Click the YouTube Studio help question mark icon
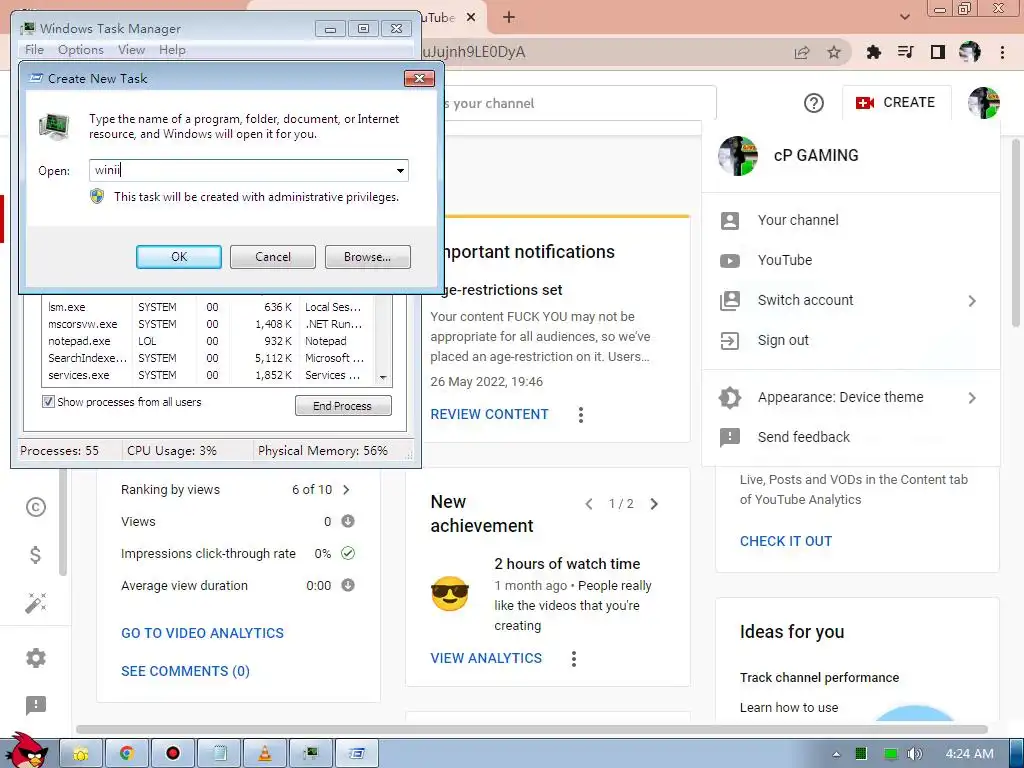The width and height of the screenshot is (1024, 768). [x=814, y=103]
